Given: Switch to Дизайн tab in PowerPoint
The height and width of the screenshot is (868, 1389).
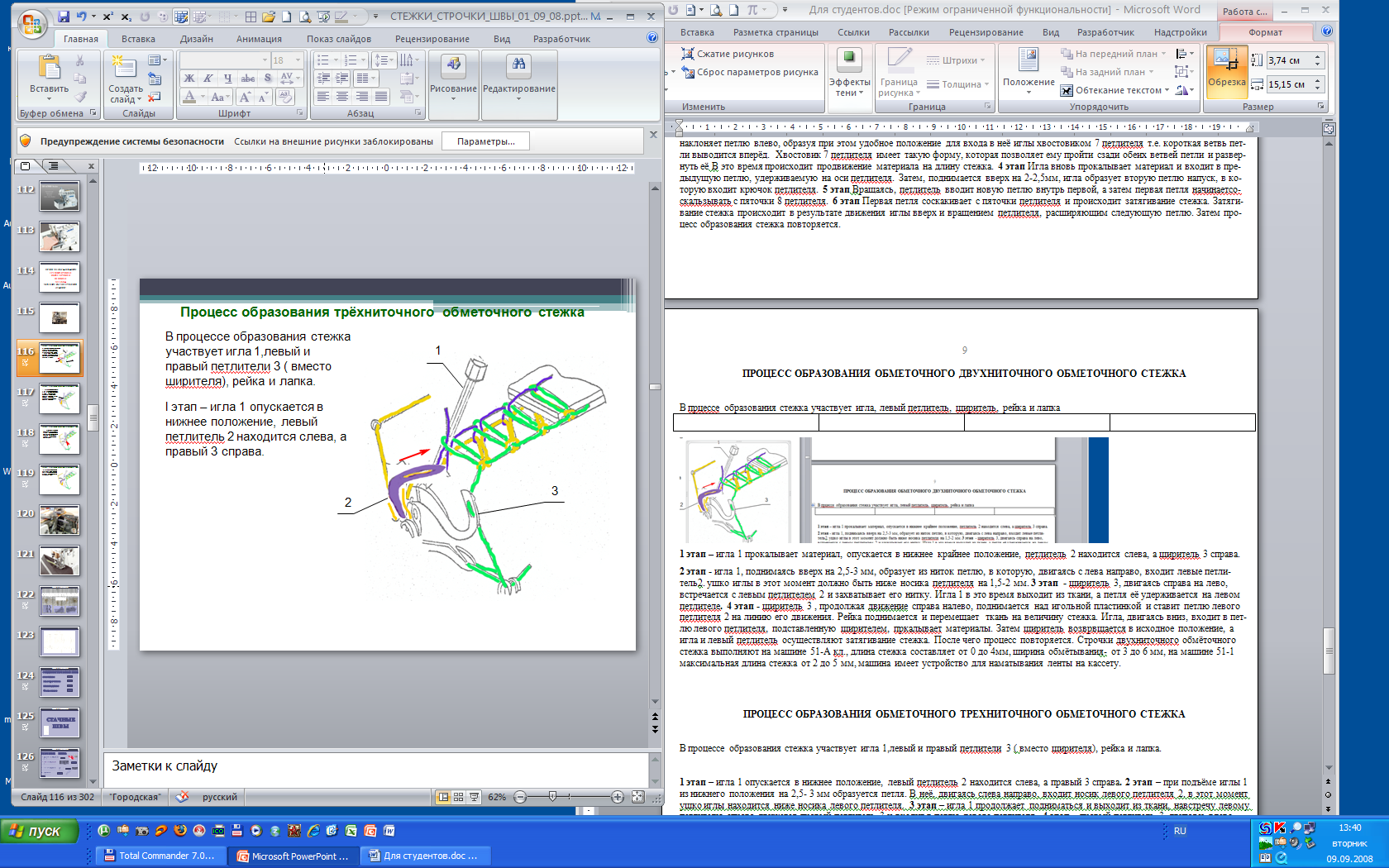Looking at the screenshot, I should pyautogui.click(x=197, y=39).
